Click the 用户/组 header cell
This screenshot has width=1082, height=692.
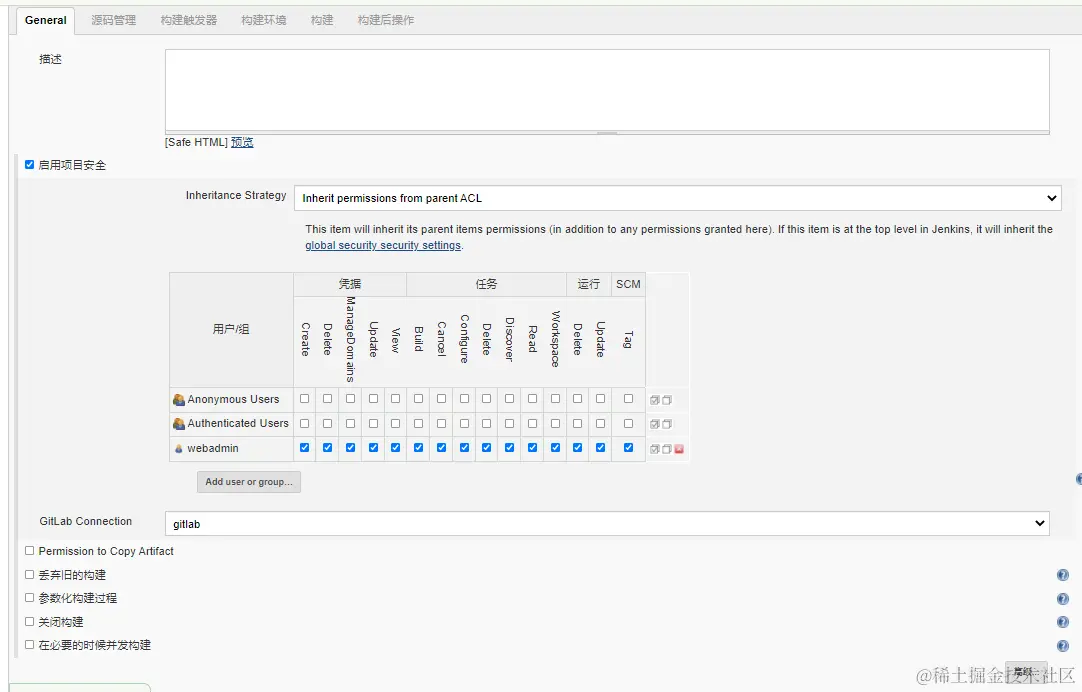(231, 329)
